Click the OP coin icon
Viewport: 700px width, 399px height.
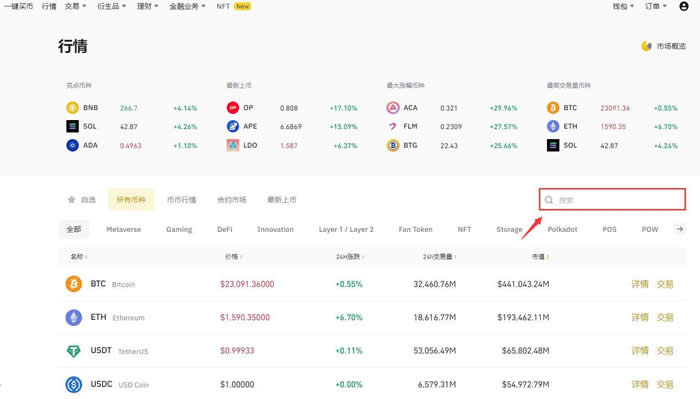(x=233, y=108)
